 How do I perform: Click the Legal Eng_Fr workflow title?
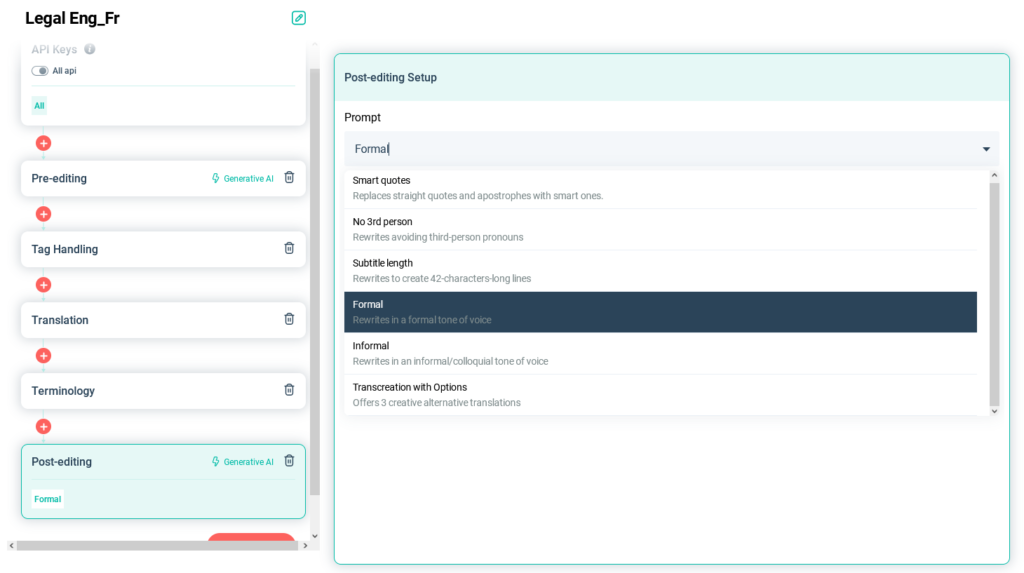coord(72,18)
